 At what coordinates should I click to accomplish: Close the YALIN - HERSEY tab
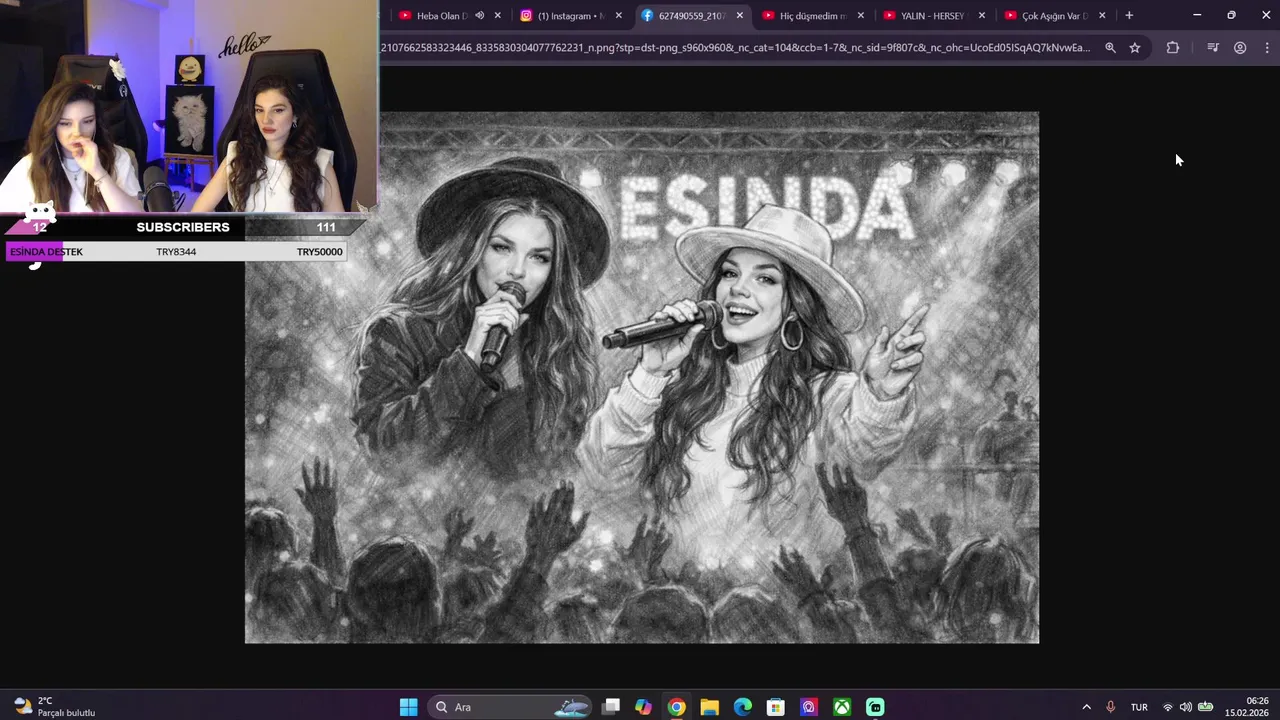coord(981,16)
